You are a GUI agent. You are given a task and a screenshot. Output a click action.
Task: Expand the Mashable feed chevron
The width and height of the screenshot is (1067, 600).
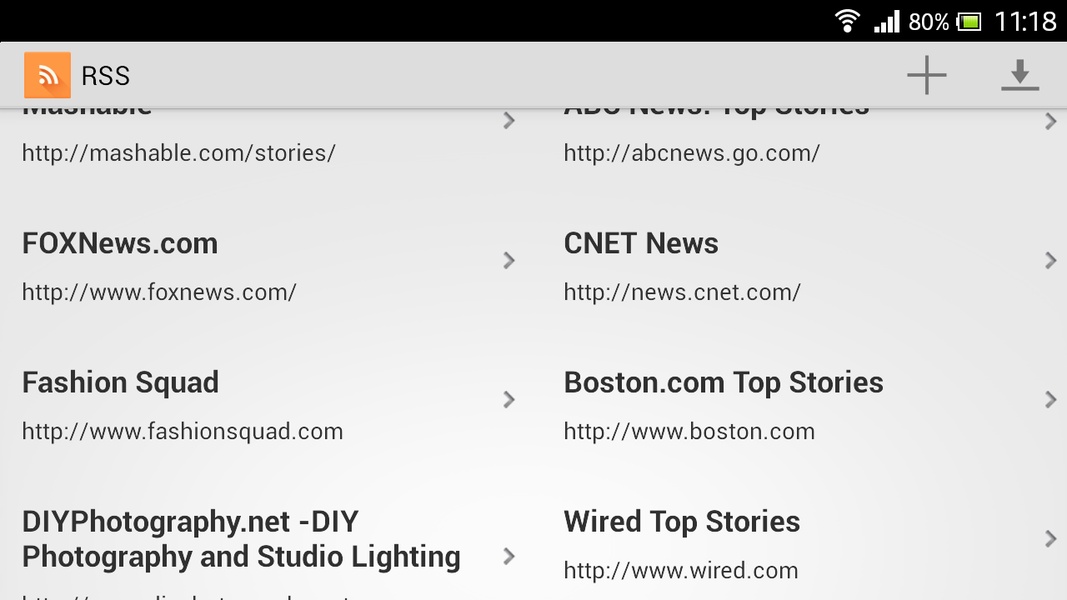pos(508,120)
